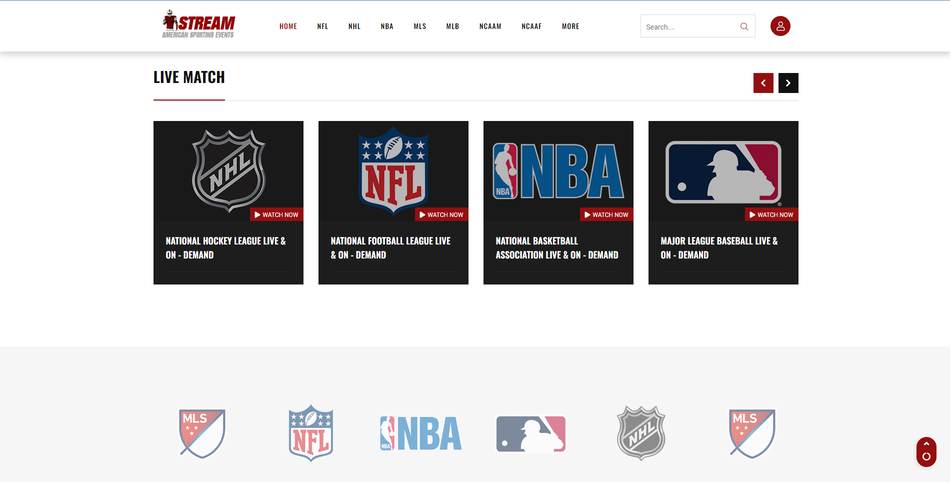Expand the MORE navigation menu
The image size is (952, 484).
point(570,27)
